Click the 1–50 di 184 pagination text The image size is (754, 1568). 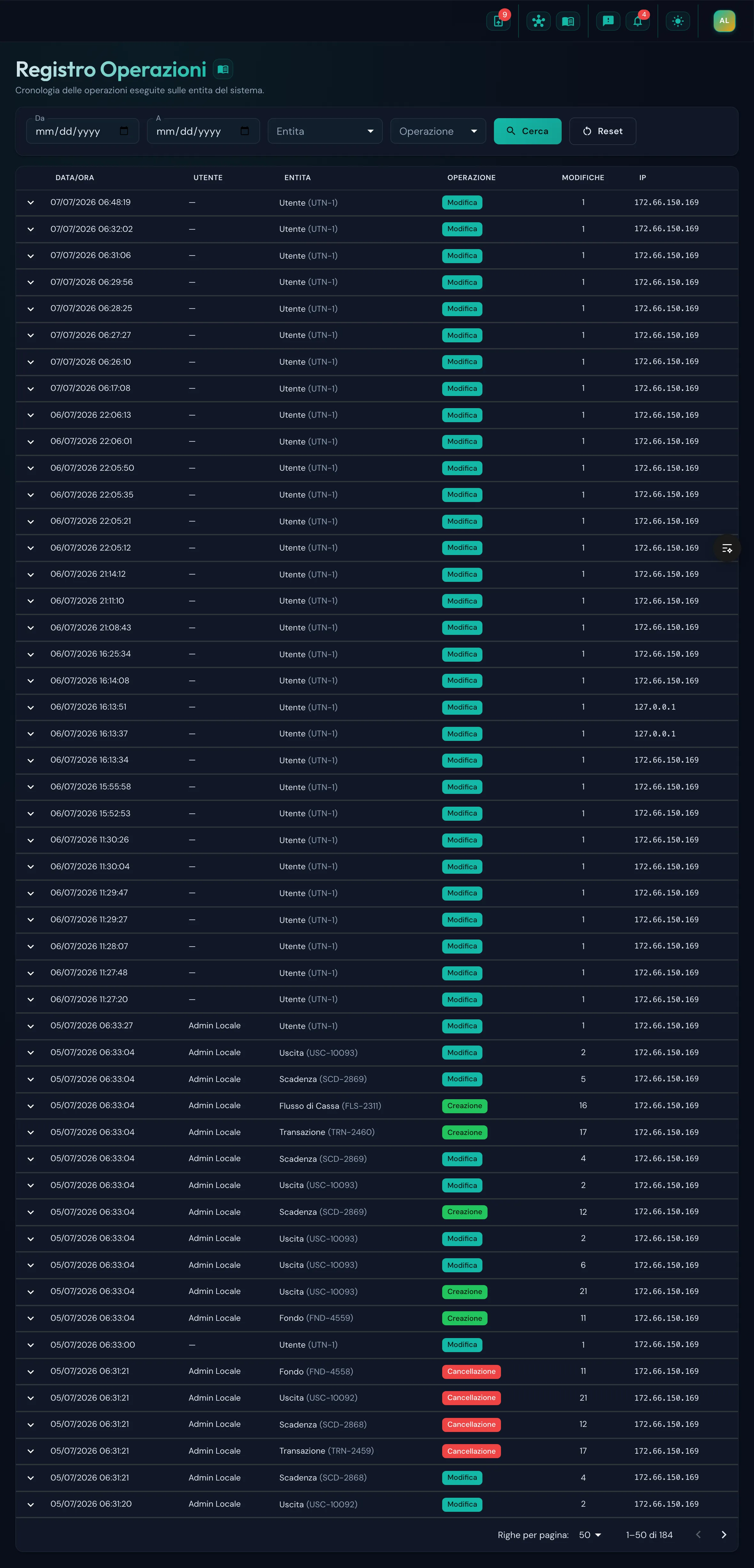649,1534
